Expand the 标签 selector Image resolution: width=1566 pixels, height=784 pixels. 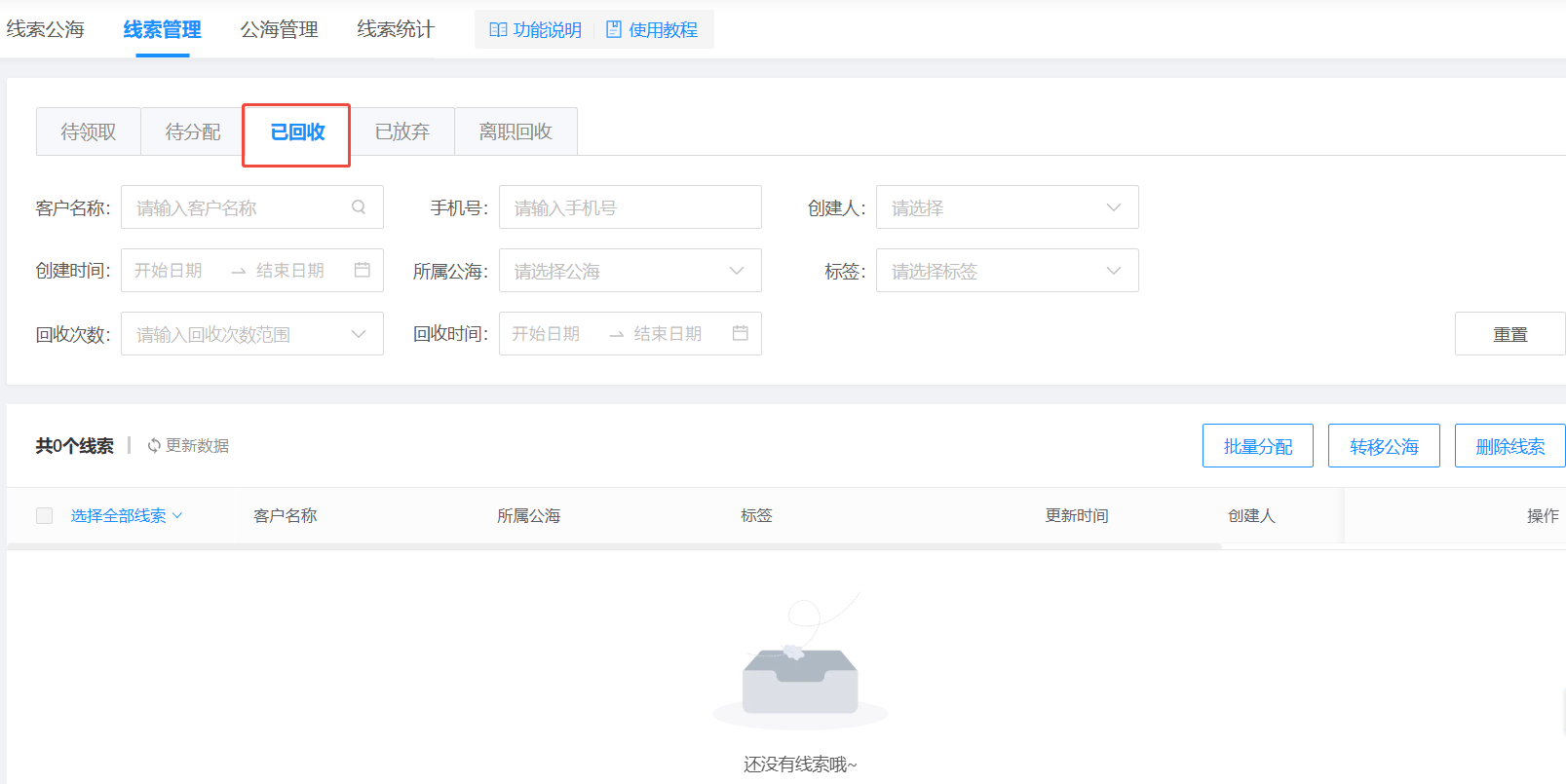click(x=1007, y=271)
